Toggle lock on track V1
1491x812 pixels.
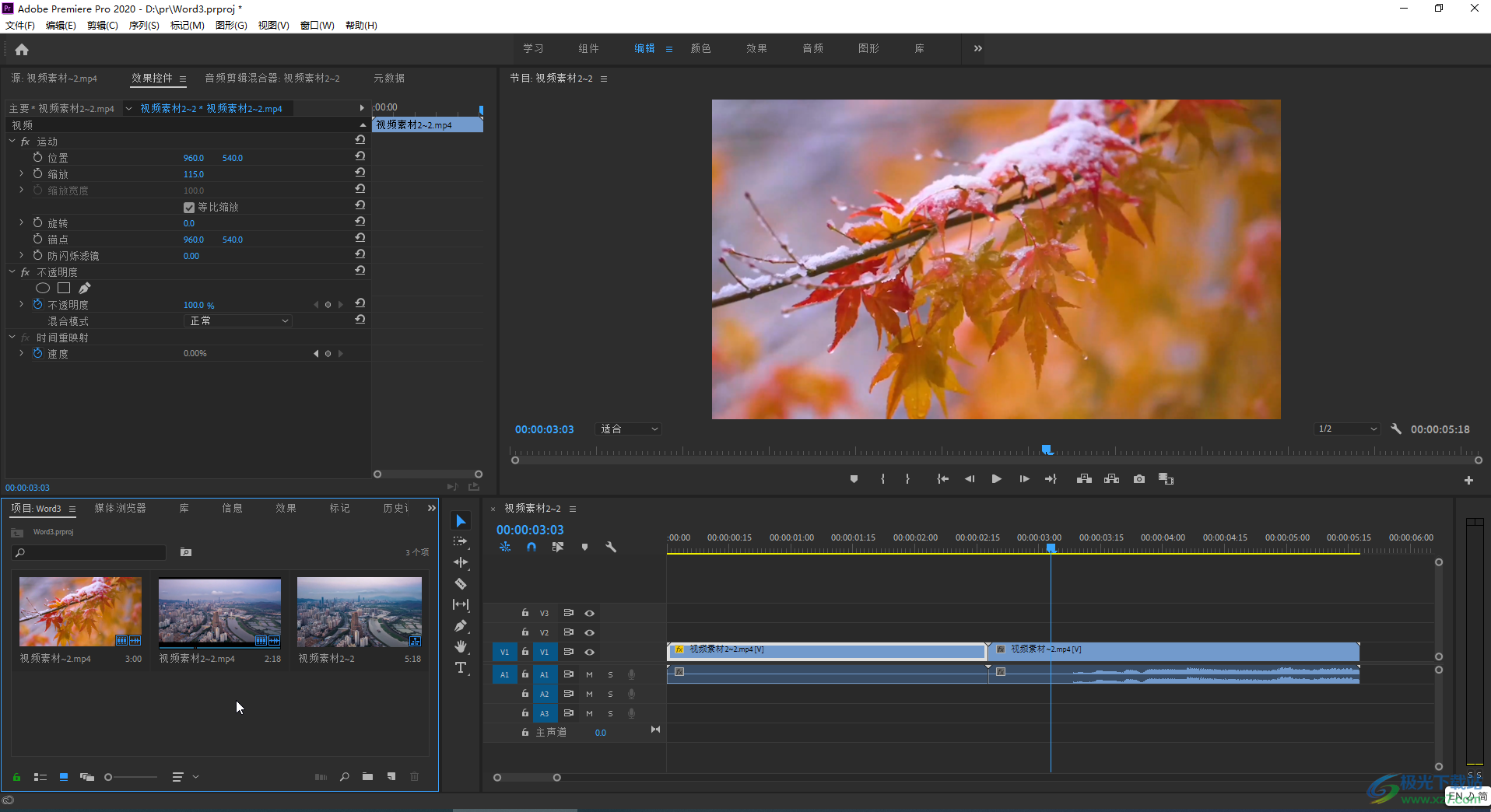click(525, 652)
